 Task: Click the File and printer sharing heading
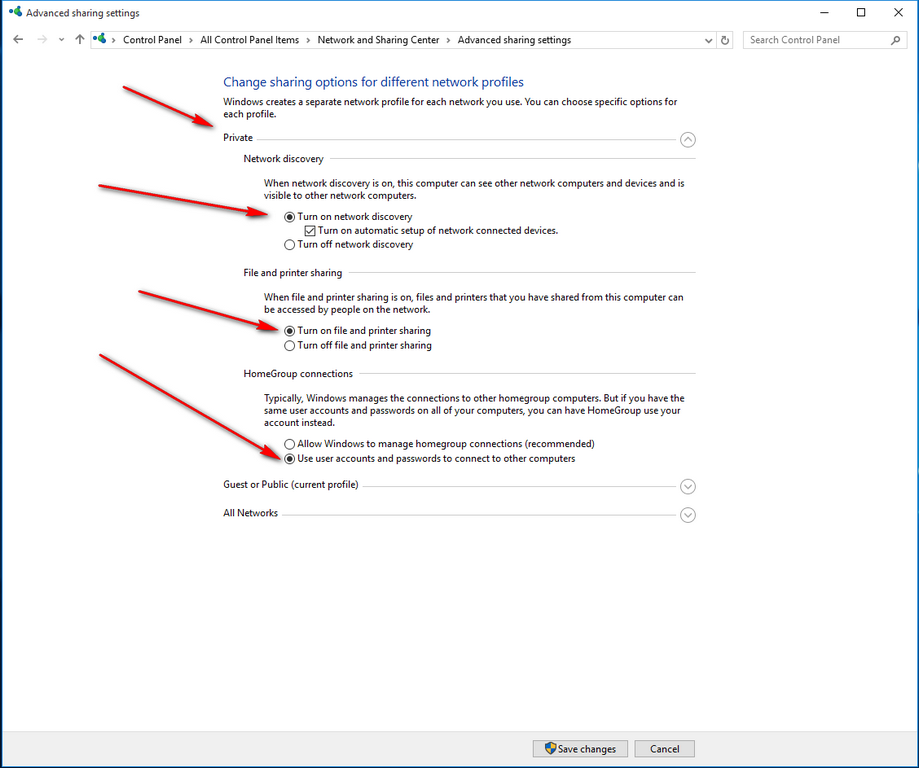tap(292, 273)
